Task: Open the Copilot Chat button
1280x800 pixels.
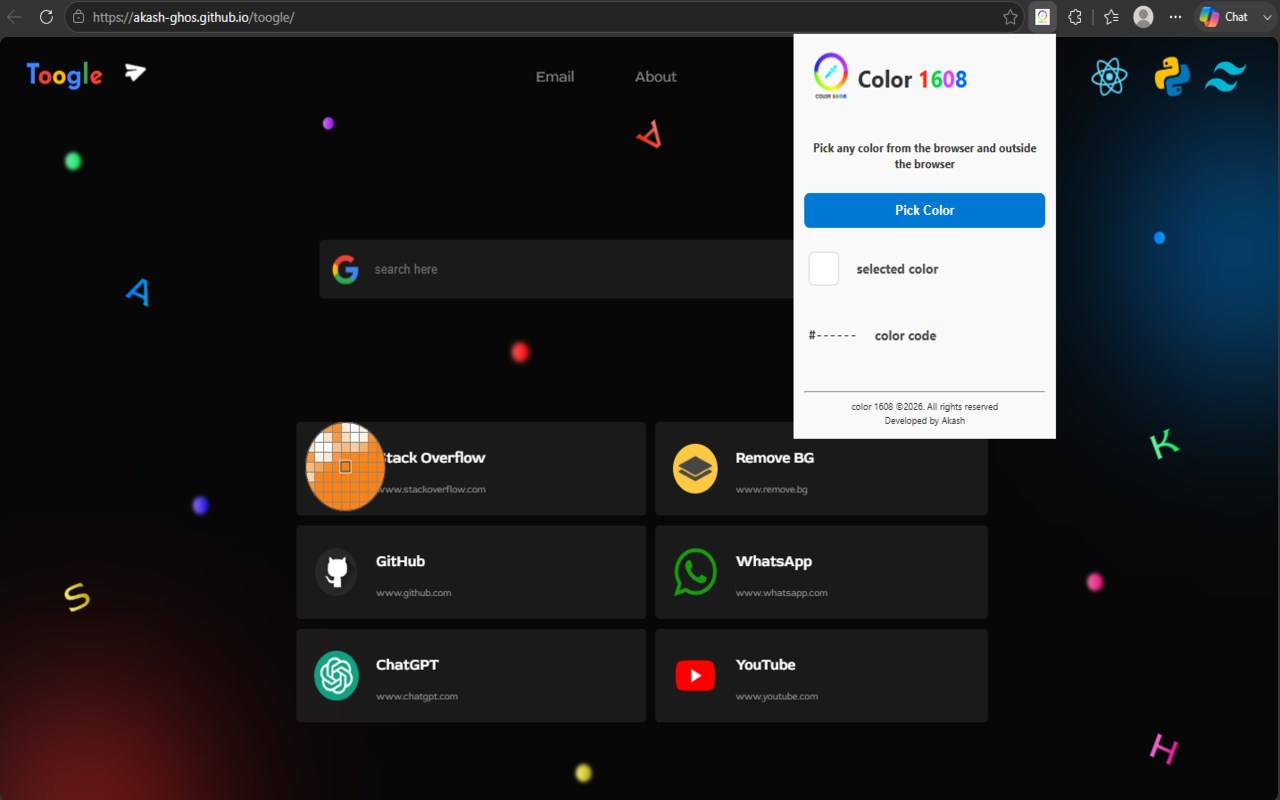Action: tap(1224, 17)
